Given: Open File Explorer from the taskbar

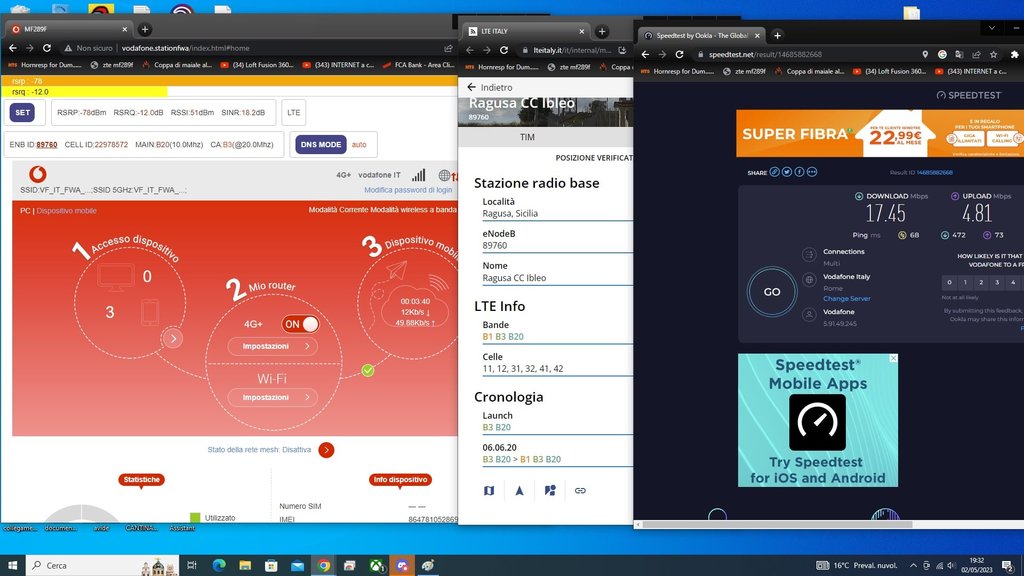Looking at the screenshot, I should [245, 566].
